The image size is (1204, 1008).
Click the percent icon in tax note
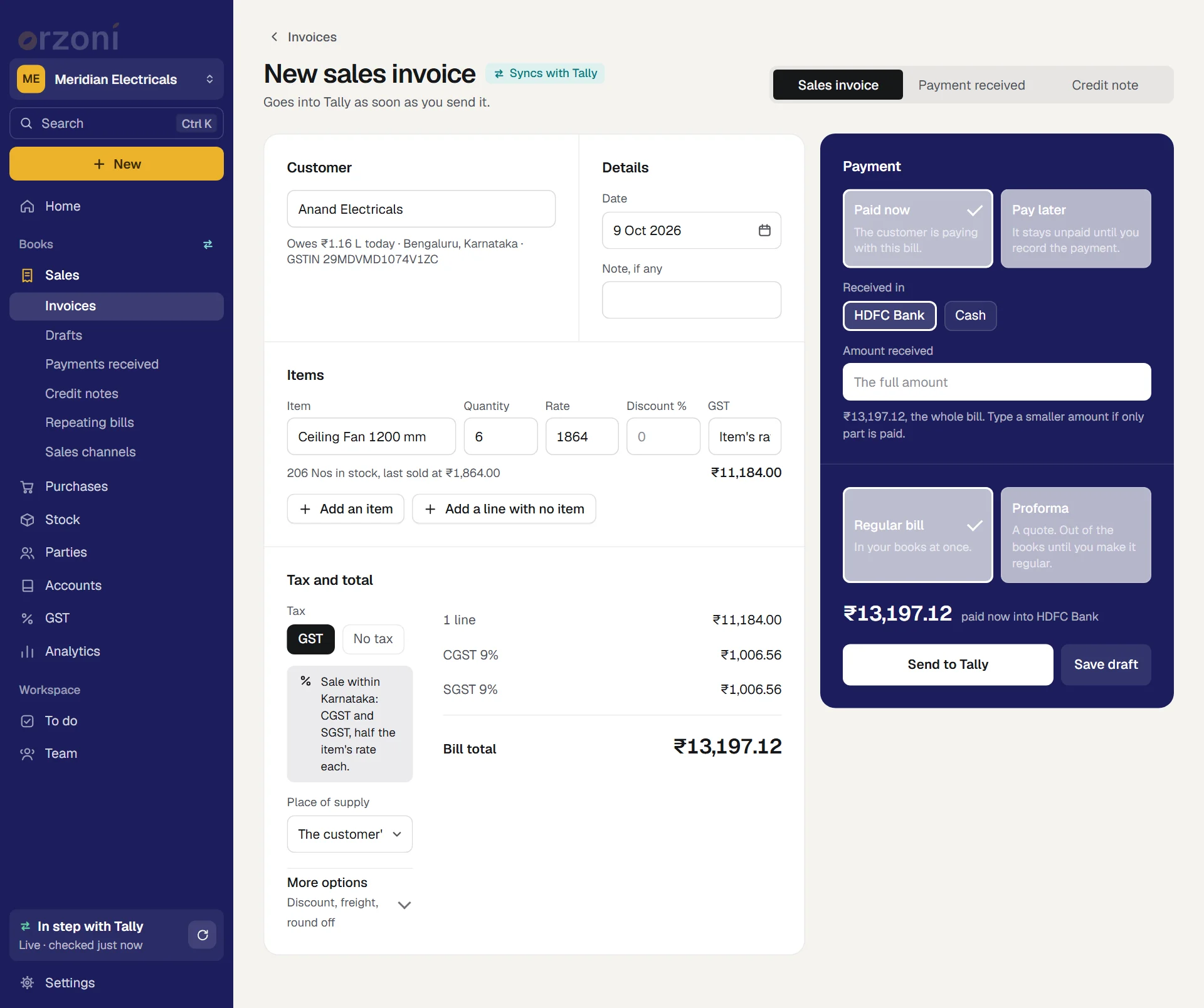click(305, 681)
